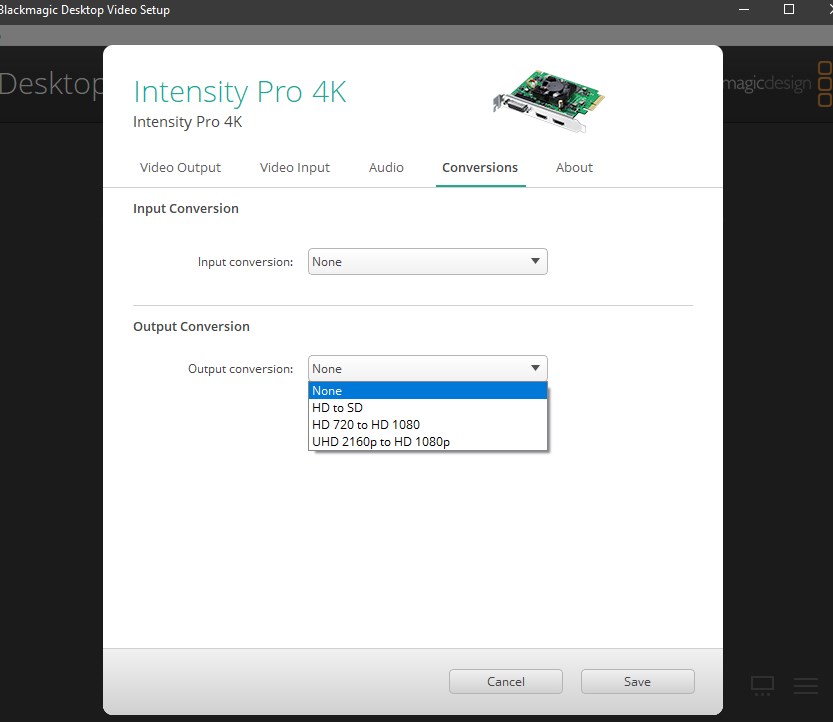833x722 pixels.
Task: Switch to the Video Output tab
Action: tap(180, 167)
